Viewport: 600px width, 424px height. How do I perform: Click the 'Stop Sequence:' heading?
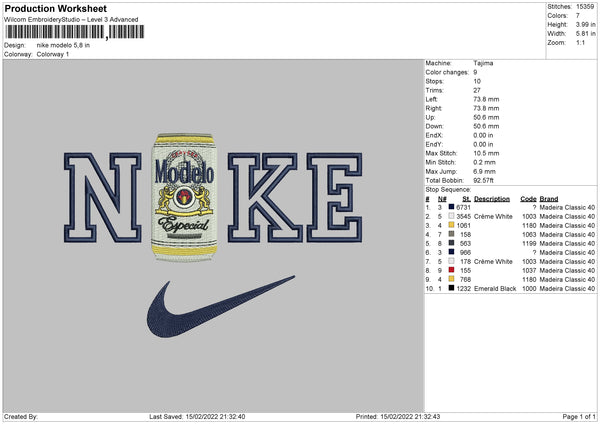tap(448, 190)
